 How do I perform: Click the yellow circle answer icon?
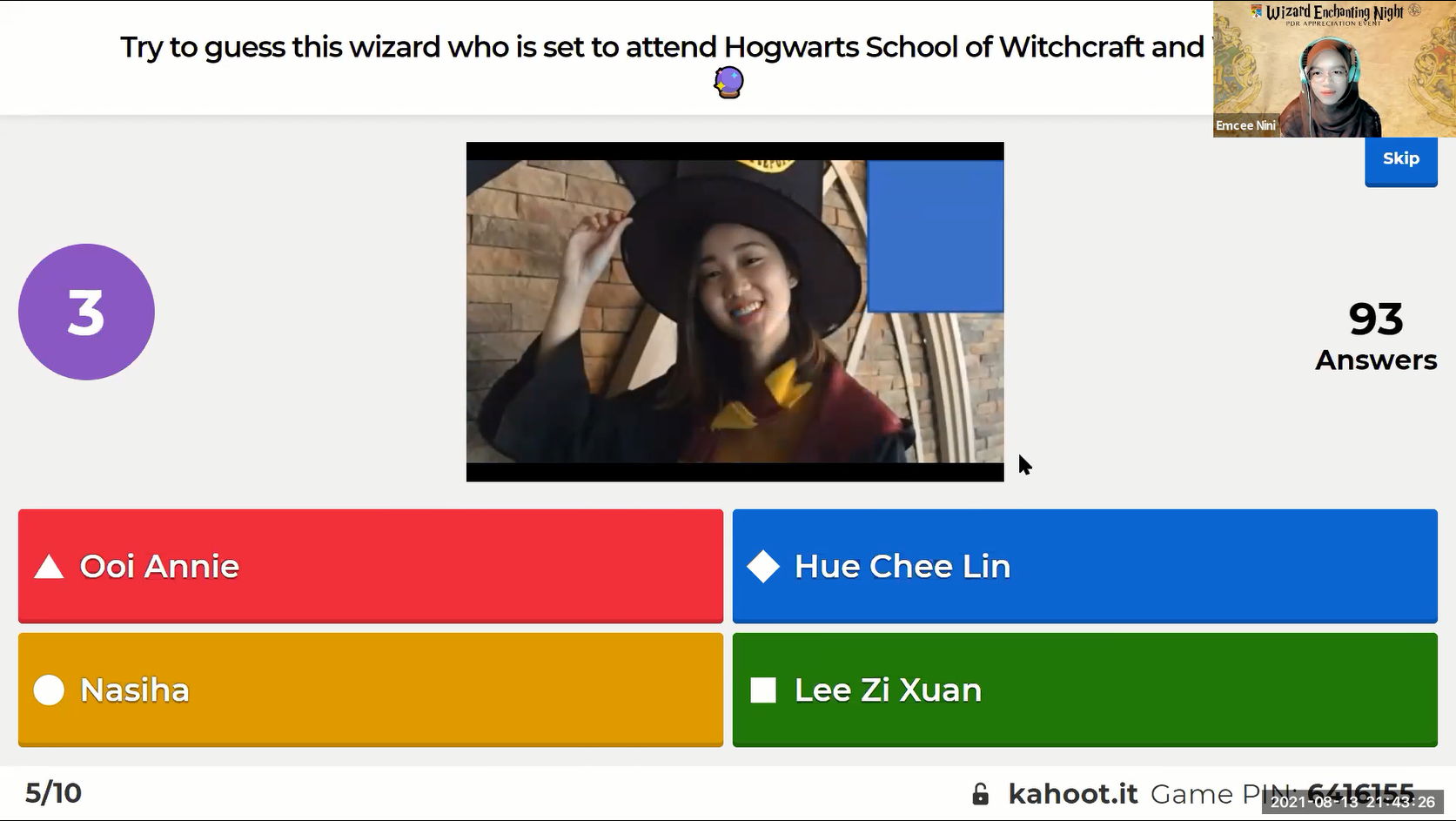click(x=49, y=690)
